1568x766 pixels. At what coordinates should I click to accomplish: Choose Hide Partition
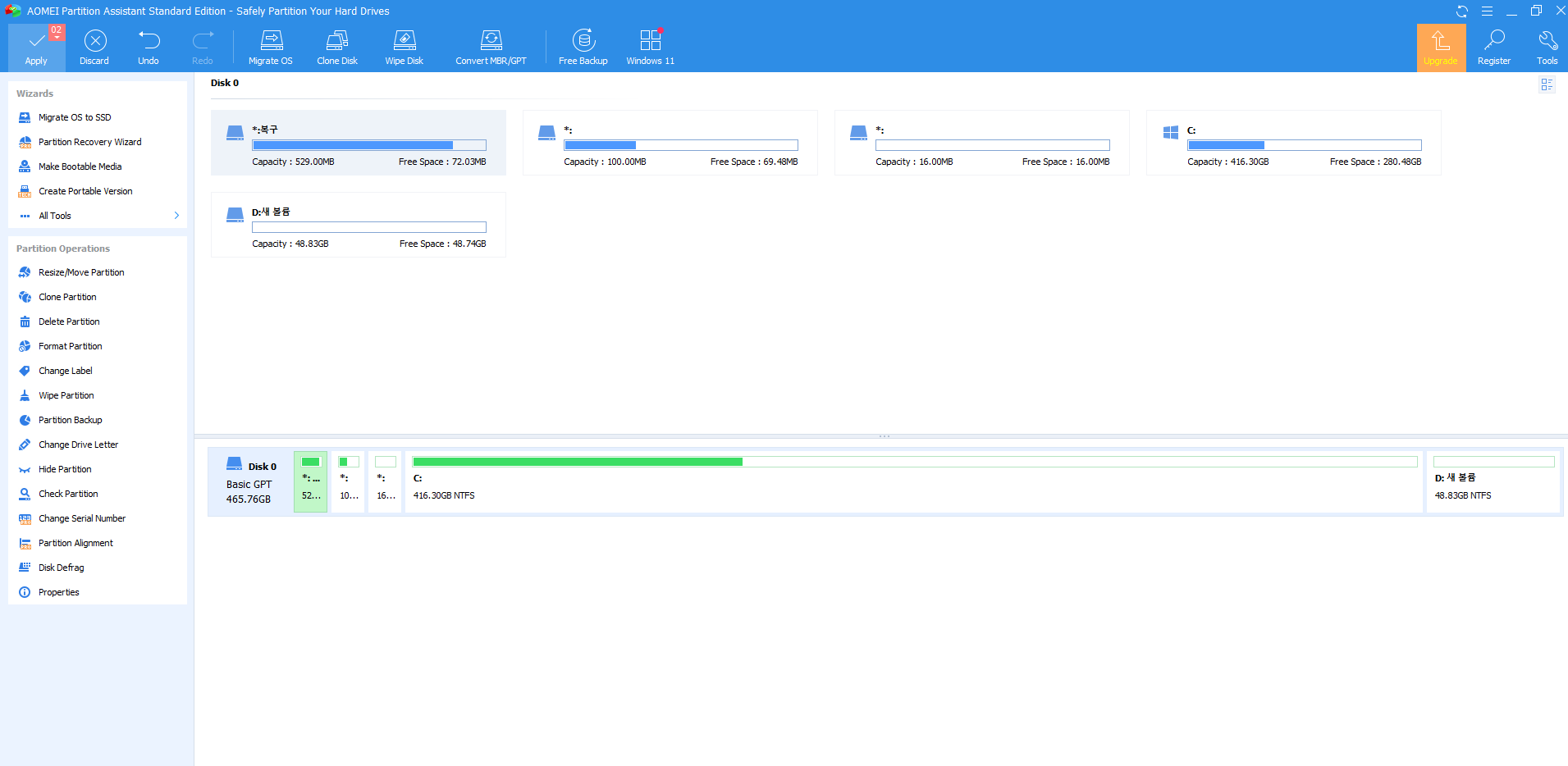click(65, 469)
